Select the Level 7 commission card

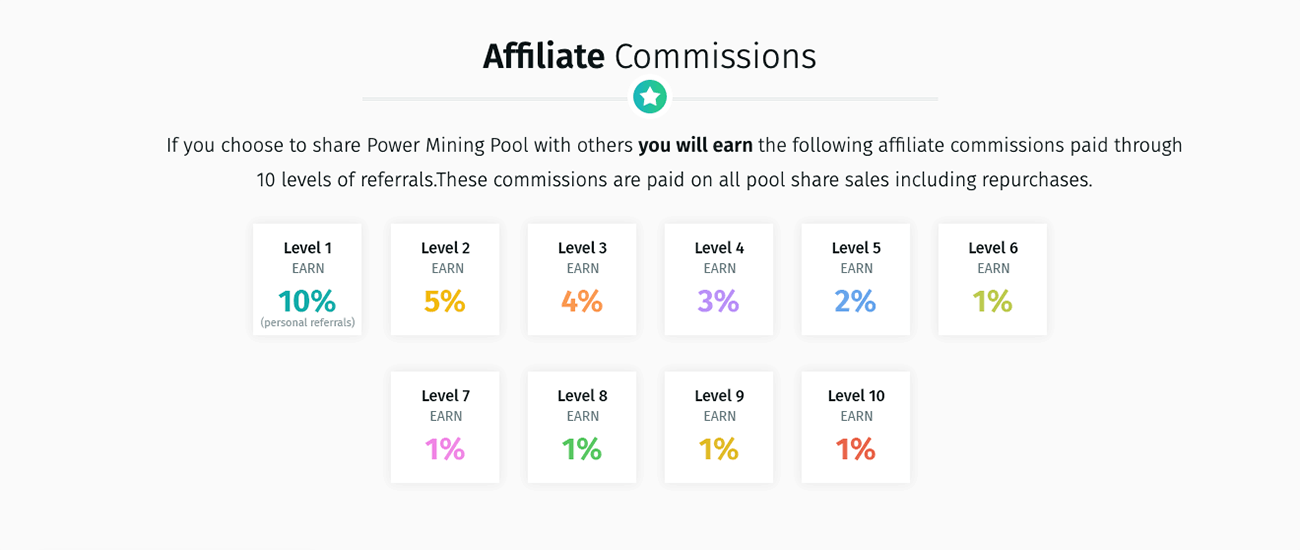tap(445, 427)
